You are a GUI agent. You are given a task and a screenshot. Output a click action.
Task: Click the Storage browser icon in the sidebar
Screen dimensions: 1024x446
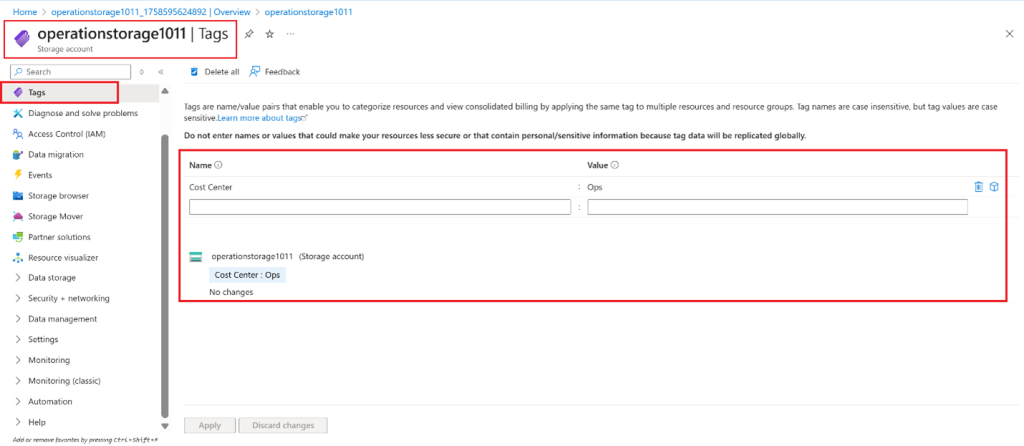click(18, 196)
